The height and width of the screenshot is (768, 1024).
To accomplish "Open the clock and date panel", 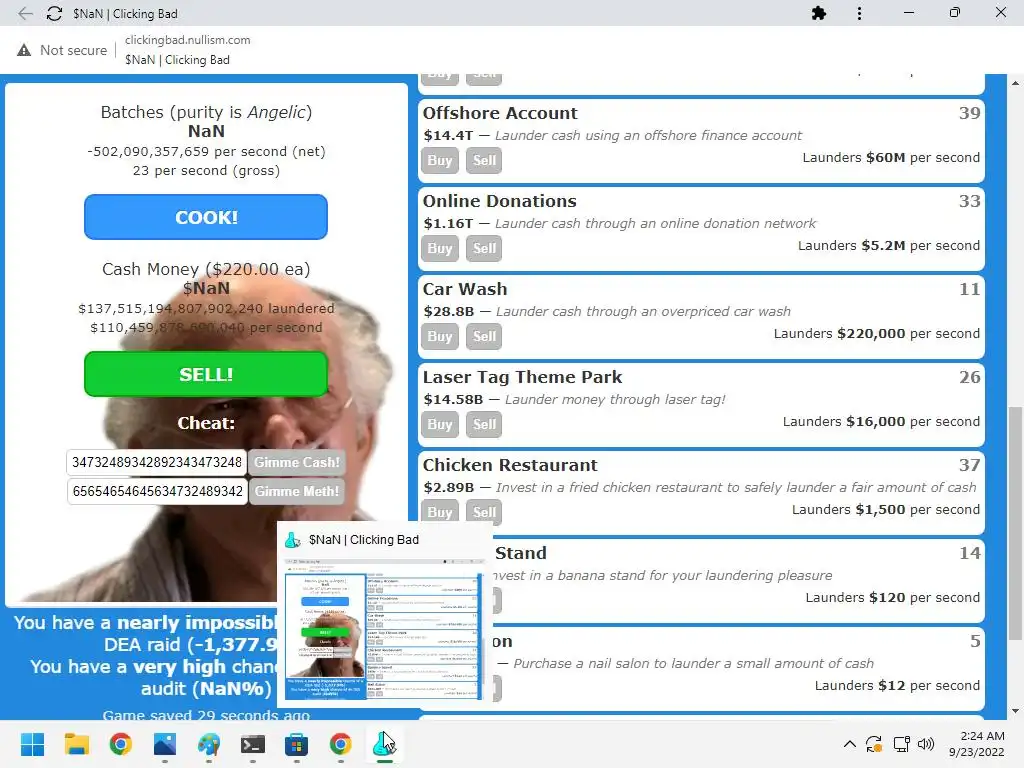I will click(x=976, y=744).
